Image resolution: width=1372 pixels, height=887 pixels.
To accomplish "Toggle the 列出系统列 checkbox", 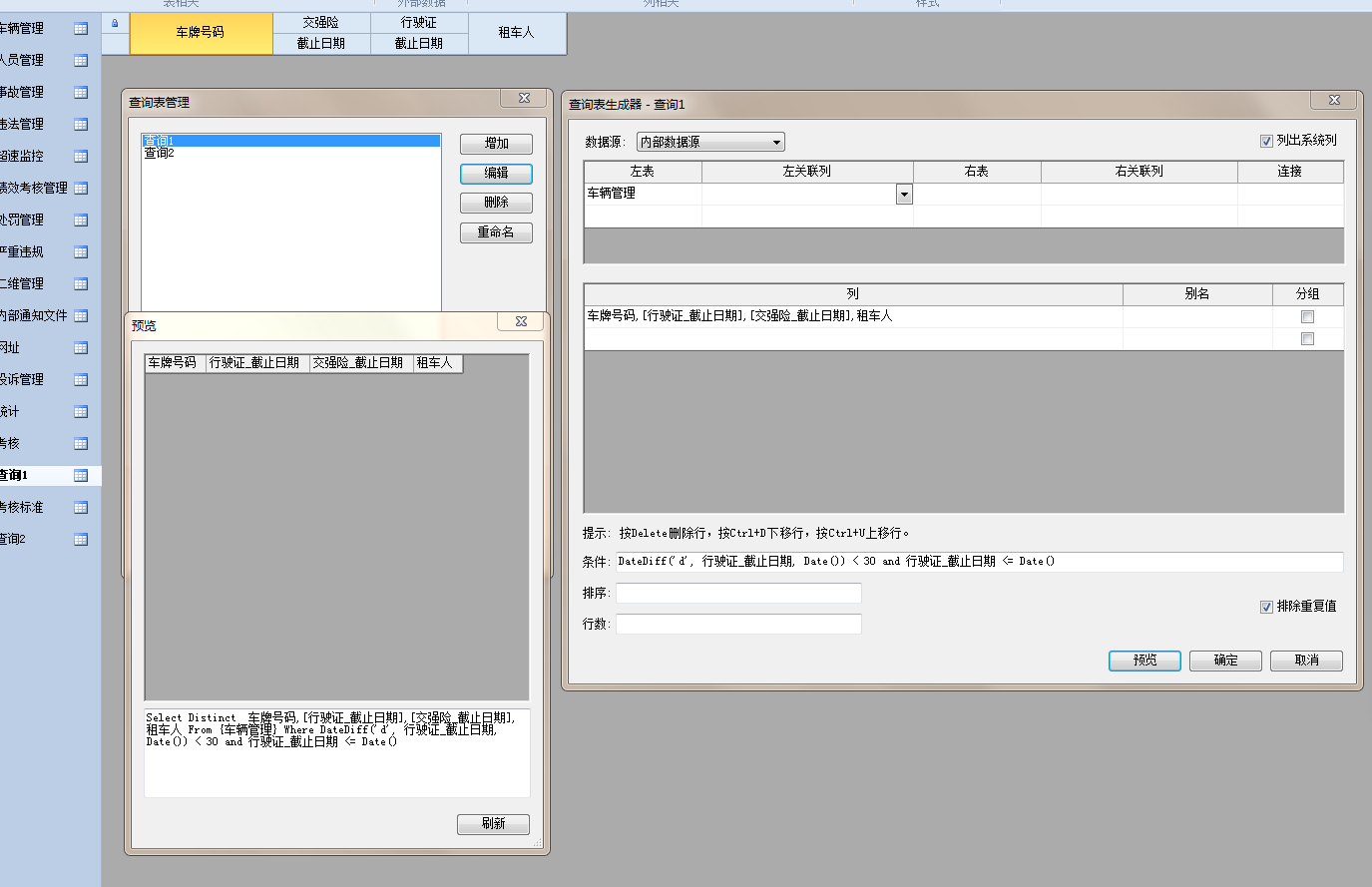I will tap(1266, 142).
